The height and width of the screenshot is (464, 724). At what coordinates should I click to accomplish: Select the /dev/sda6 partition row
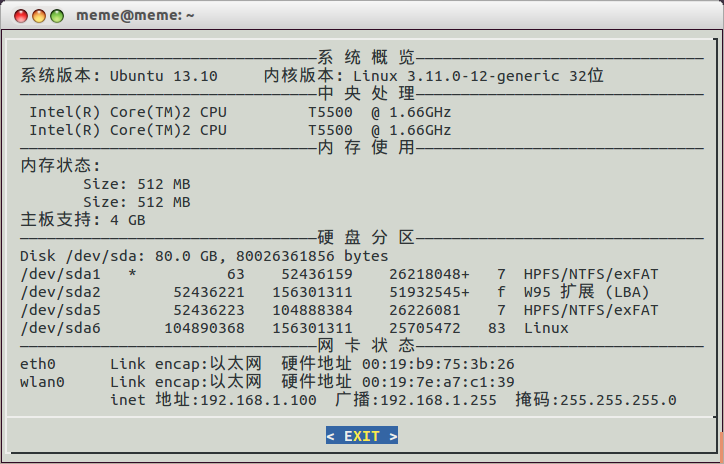pyautogui.click(x=294, y=328)
